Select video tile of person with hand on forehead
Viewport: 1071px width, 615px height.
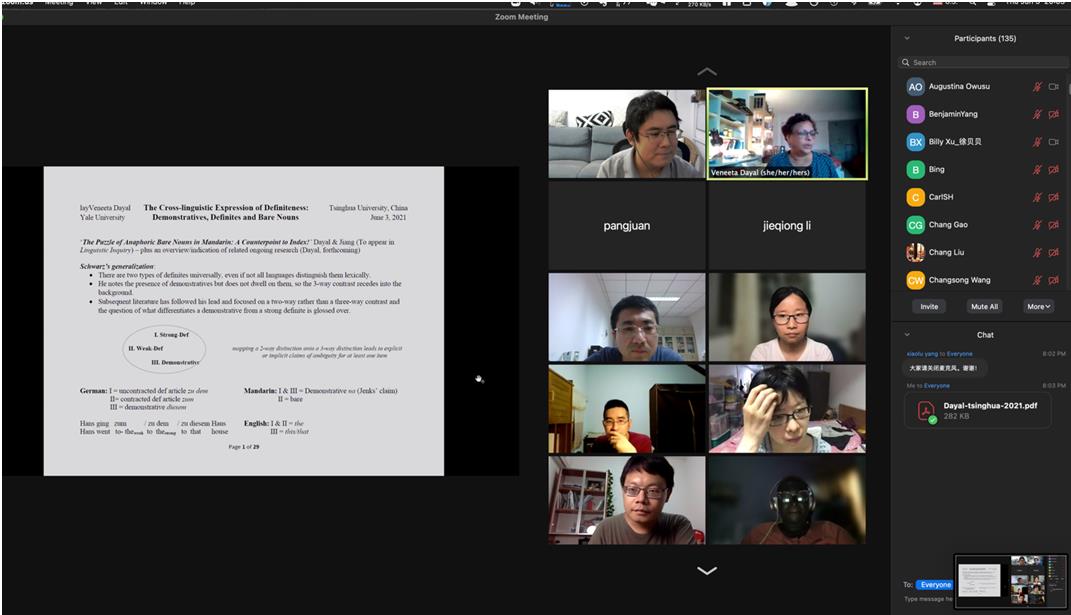click(x=787, y=409)
